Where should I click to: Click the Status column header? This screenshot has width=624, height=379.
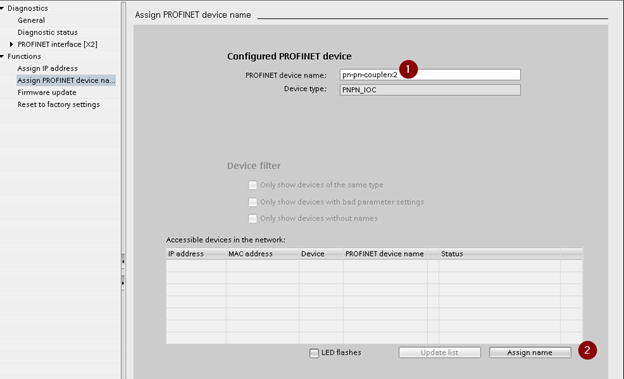[499, 254]
